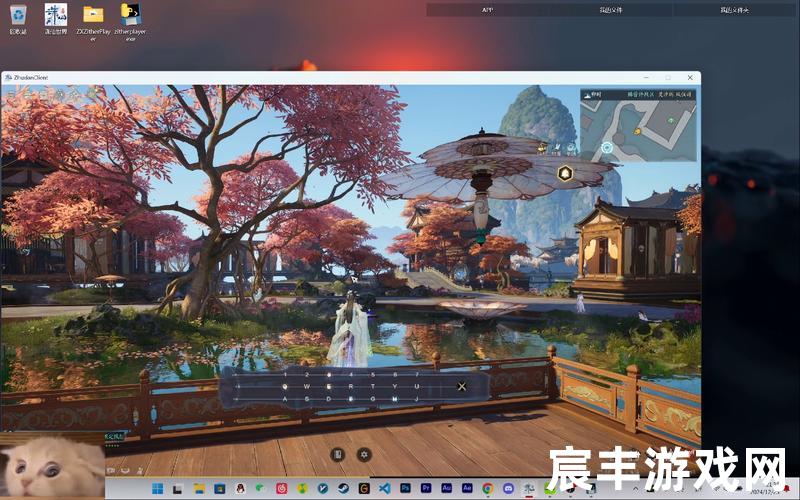This screenshot has height=500, width=800.
Task: Play the 5 note key
Action: pos(373,374)
